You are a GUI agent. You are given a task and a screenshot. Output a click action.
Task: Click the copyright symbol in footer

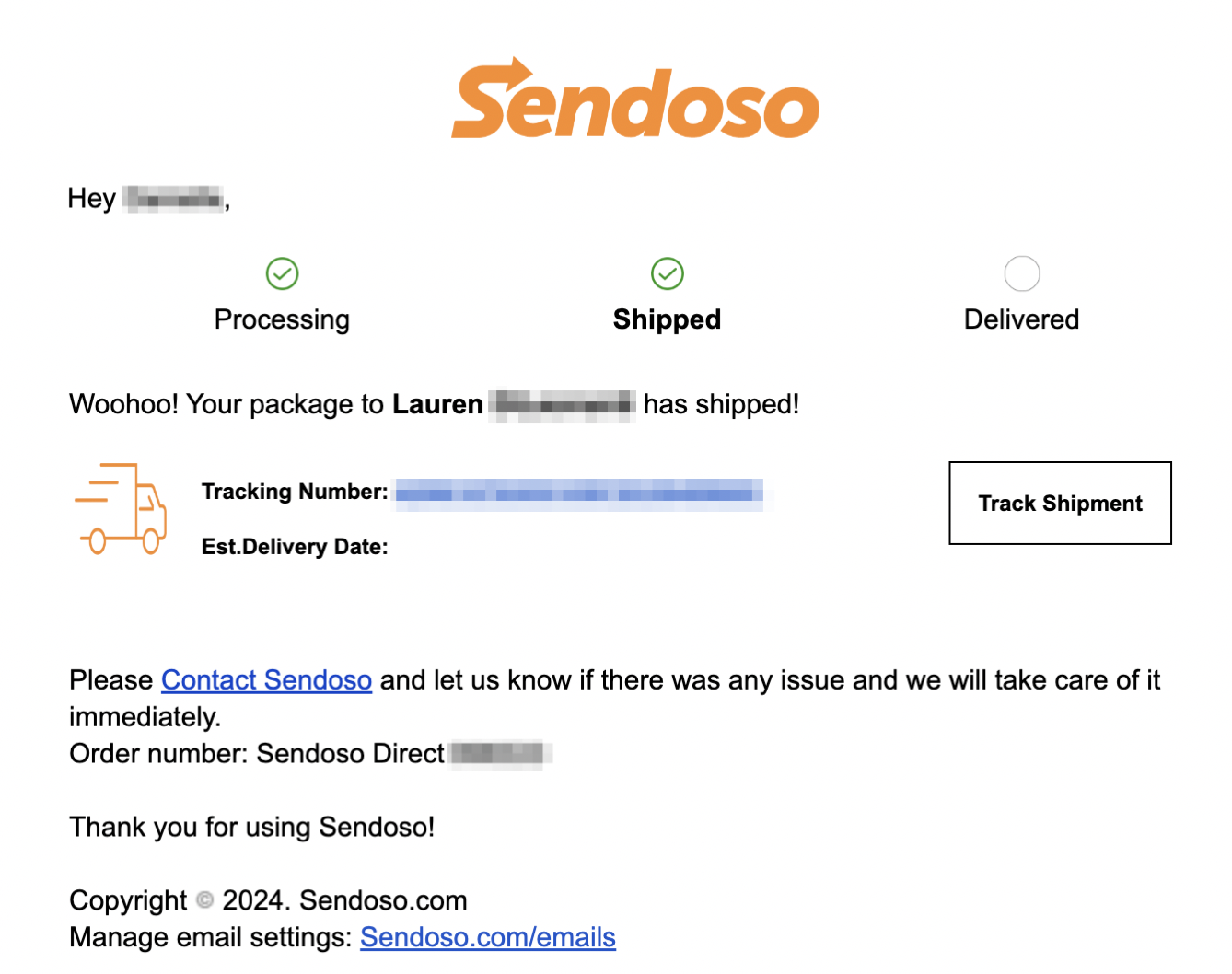pos(204,900)
